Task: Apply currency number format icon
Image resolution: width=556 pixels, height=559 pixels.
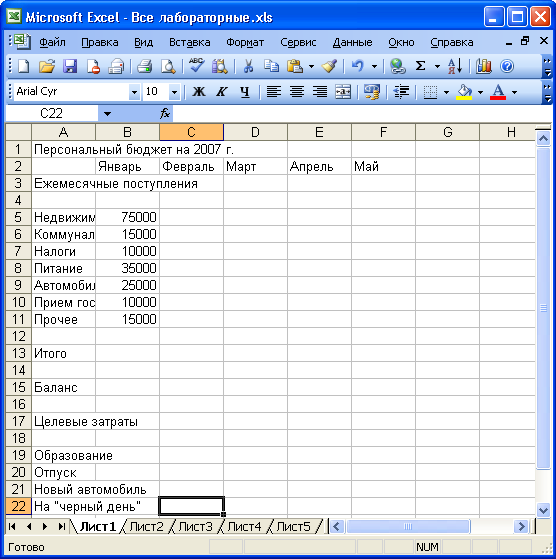Action: [x=371, y=92]
